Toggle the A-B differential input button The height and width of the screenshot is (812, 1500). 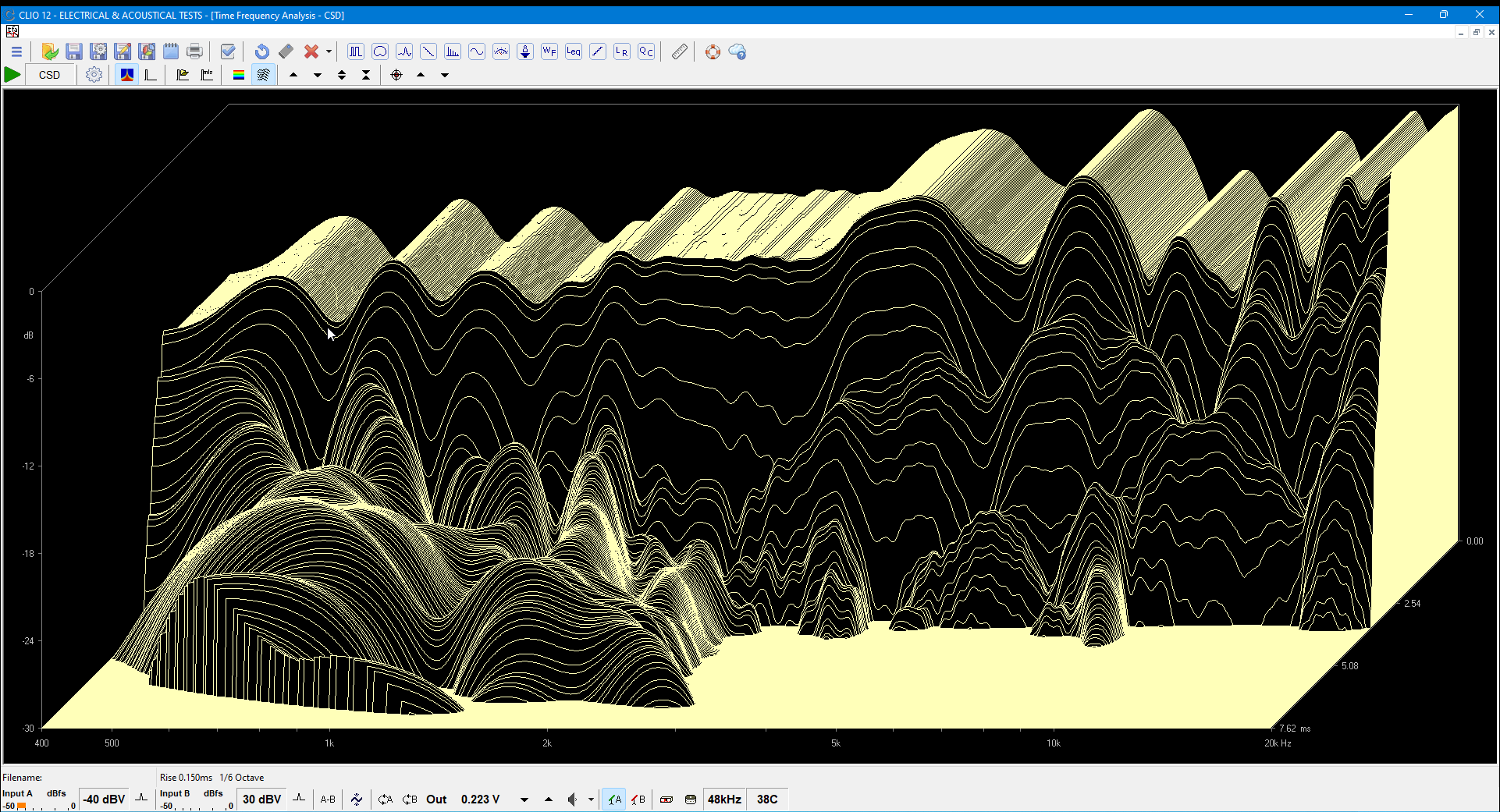click(328, 800)
